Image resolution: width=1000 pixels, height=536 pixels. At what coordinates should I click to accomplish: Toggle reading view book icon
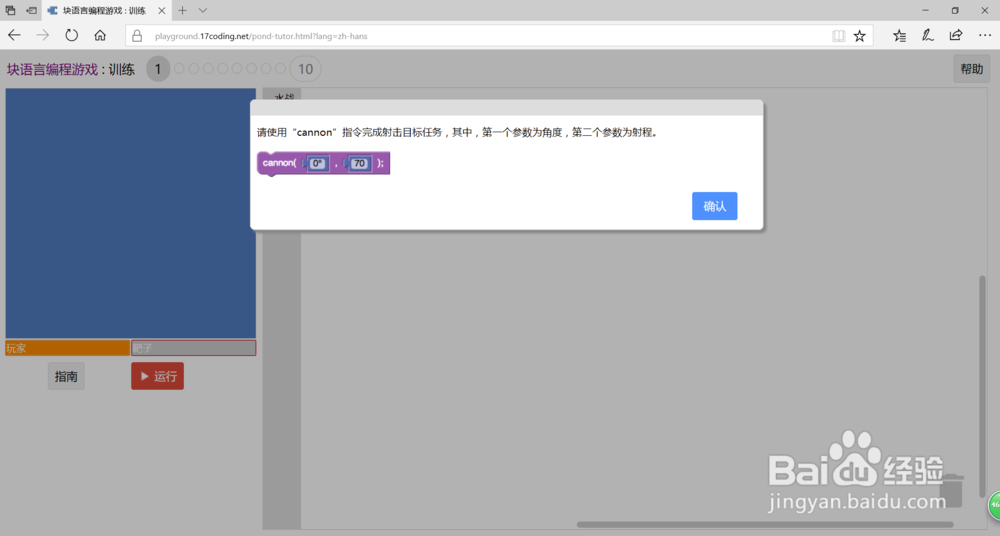click(x=838, y=36)
